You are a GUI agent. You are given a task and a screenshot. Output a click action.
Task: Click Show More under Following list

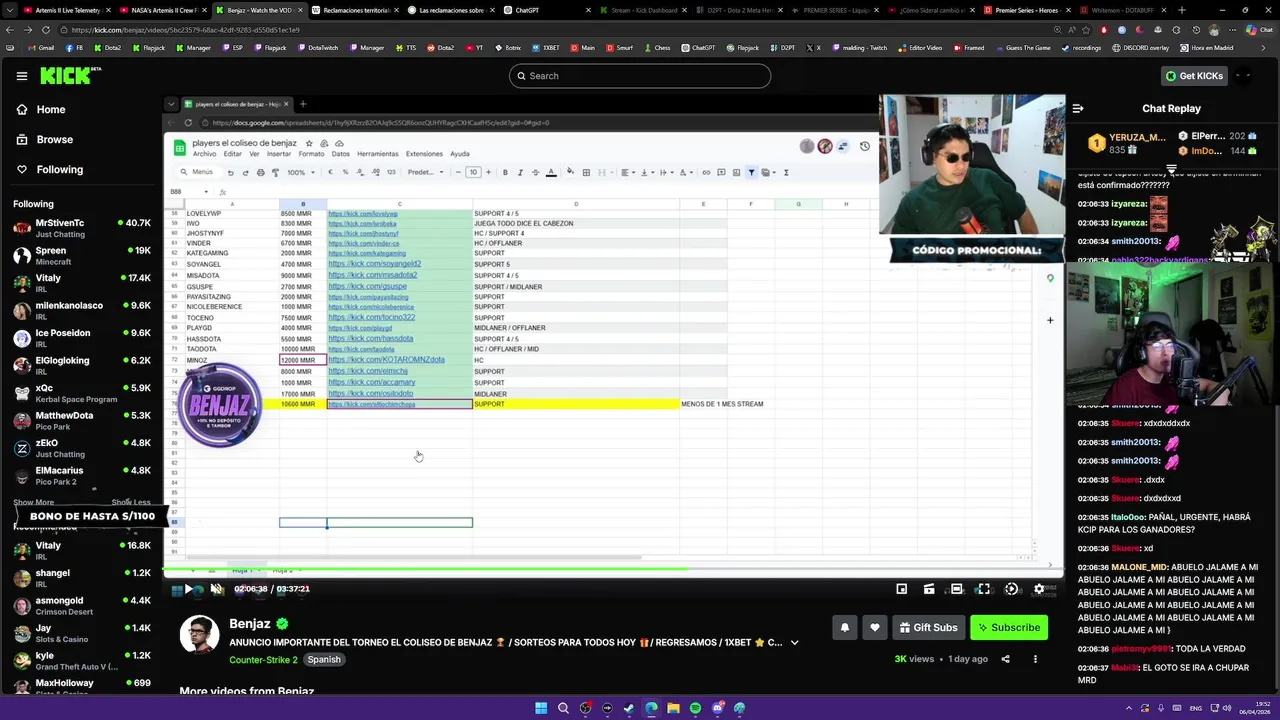pos(34,502)
